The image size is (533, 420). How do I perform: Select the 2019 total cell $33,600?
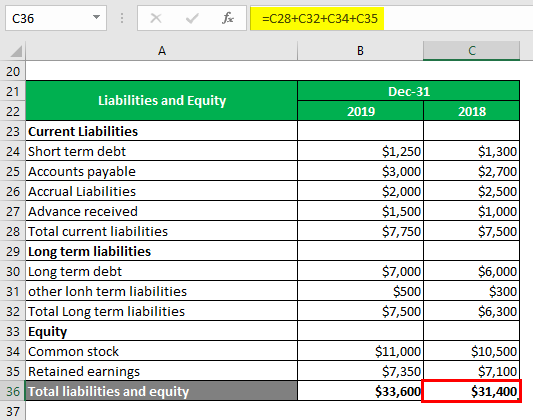click(360, 391)
